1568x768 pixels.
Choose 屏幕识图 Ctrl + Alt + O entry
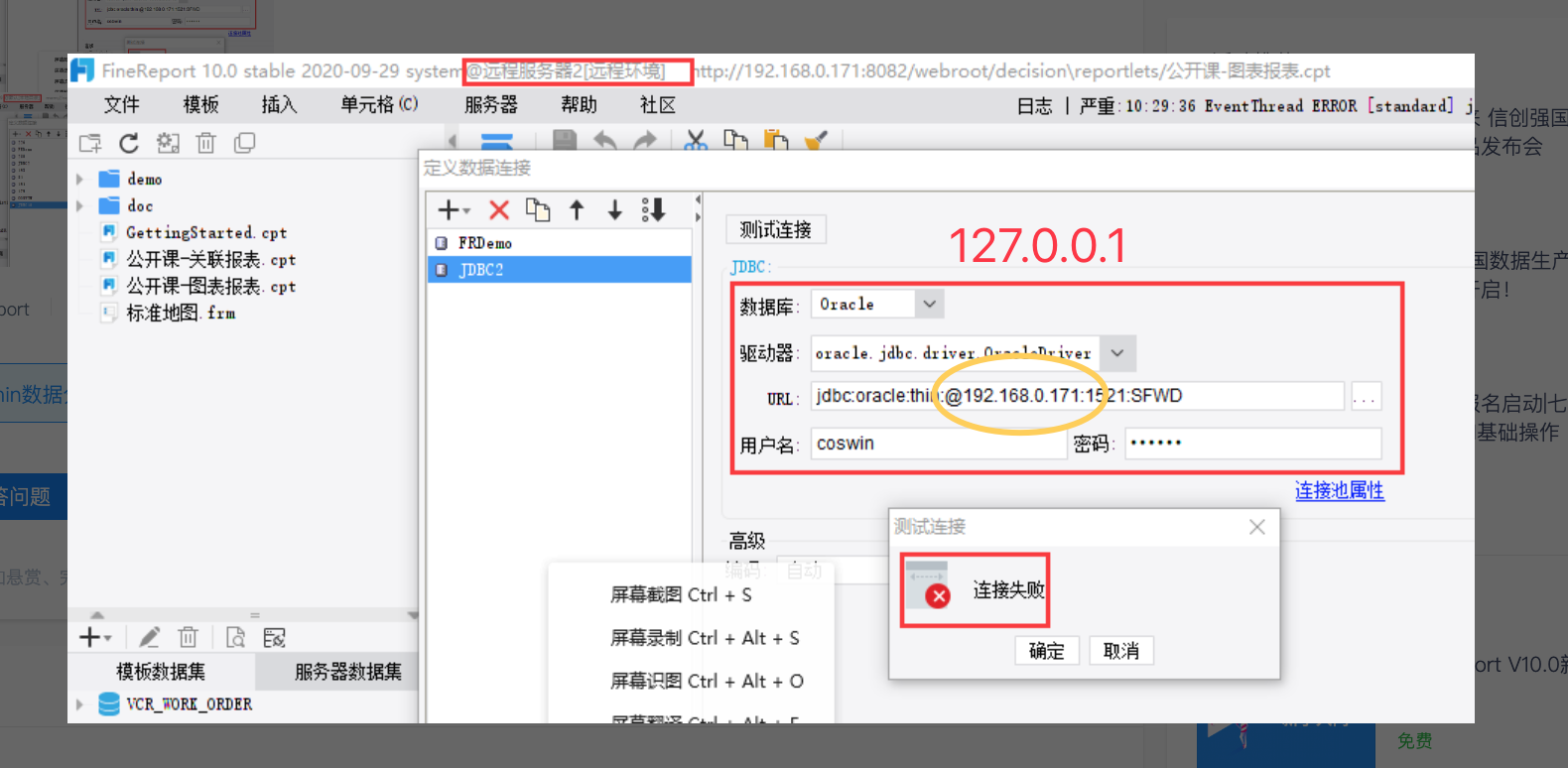coord(707,681)
